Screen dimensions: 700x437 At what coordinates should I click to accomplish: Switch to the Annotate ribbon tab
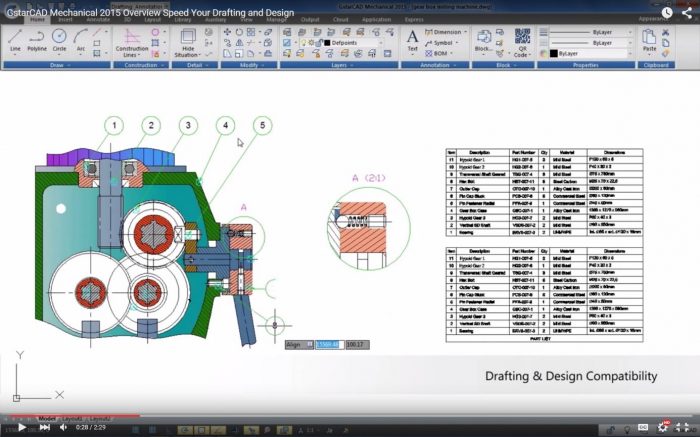tap(98, 20)
